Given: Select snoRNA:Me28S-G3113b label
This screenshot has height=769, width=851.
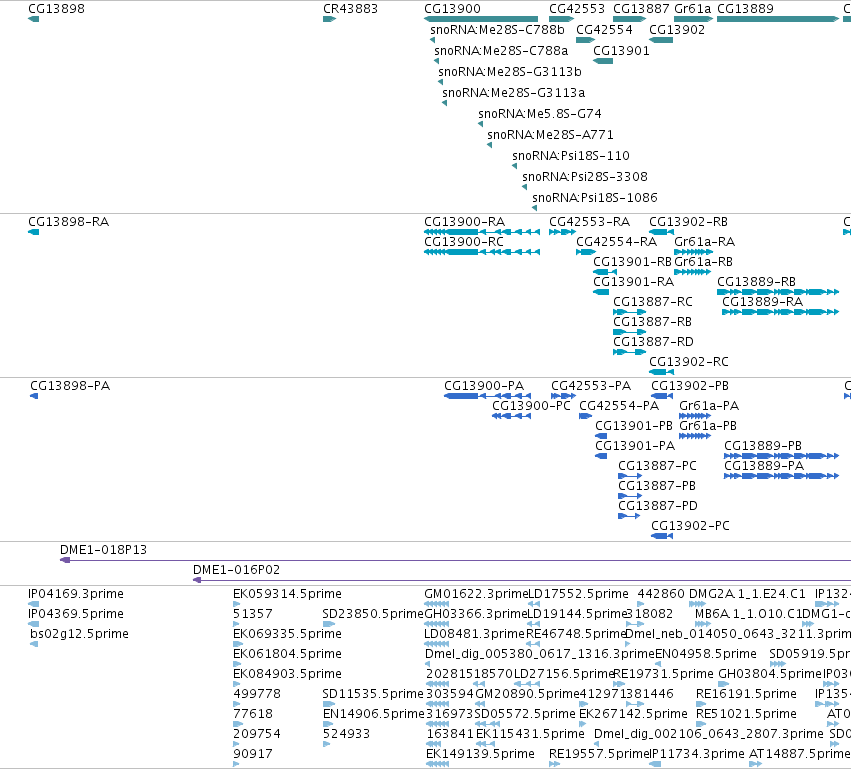Looking at the screenshot, I should pyautogui.click(x=510, y=72).
